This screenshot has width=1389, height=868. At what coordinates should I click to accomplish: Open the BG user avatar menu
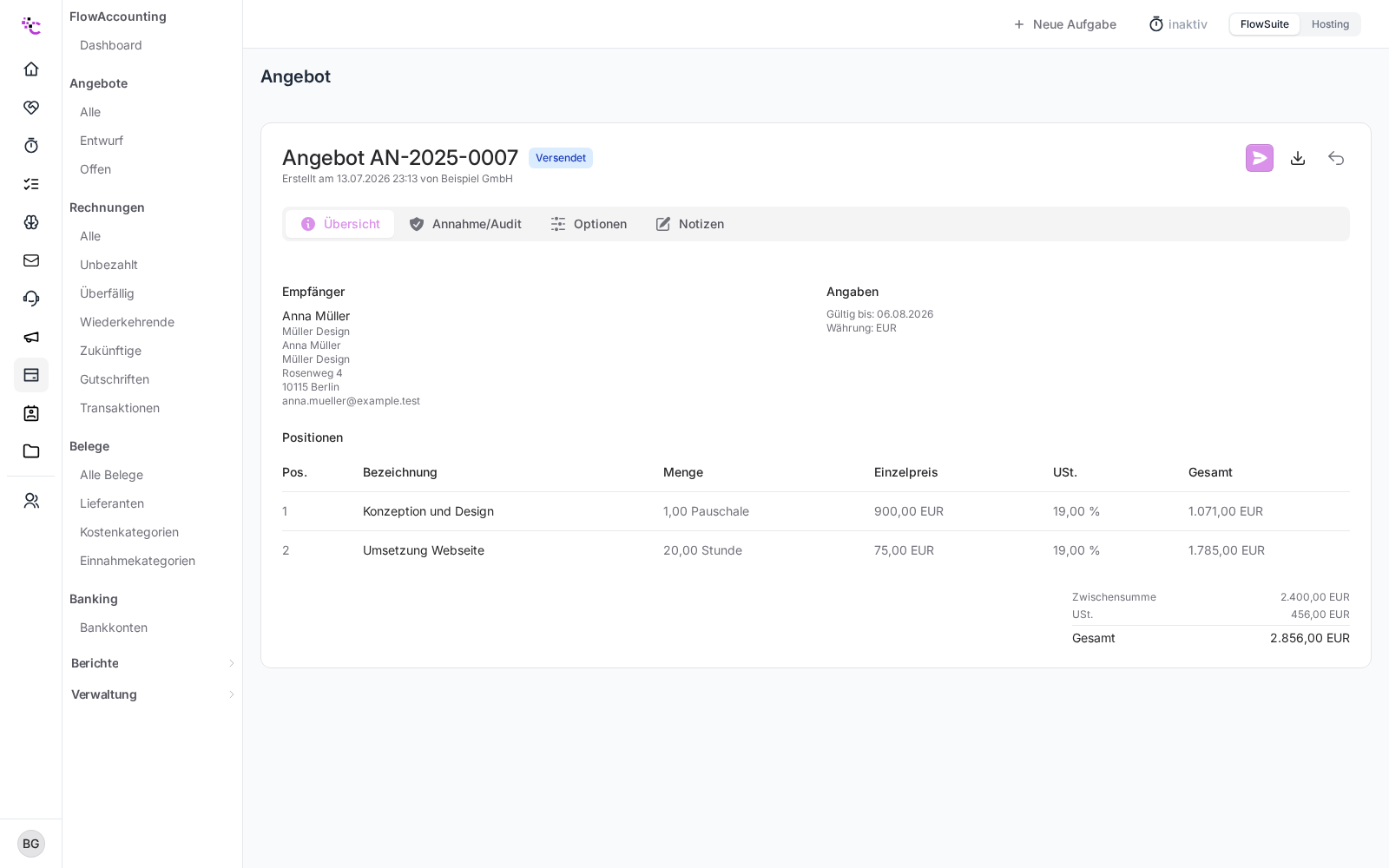click(x=31, y=844)
